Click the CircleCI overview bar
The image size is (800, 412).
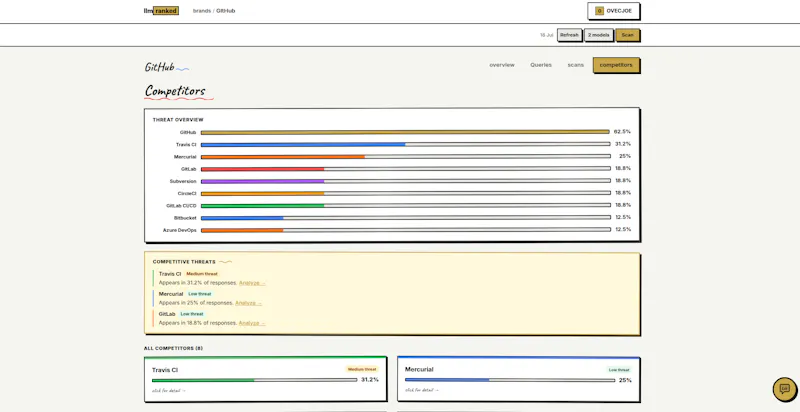click(406, 193)
